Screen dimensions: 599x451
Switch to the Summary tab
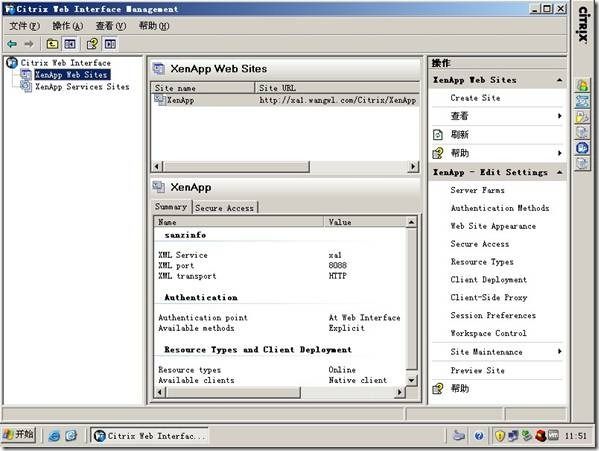(x=171, y=207)
